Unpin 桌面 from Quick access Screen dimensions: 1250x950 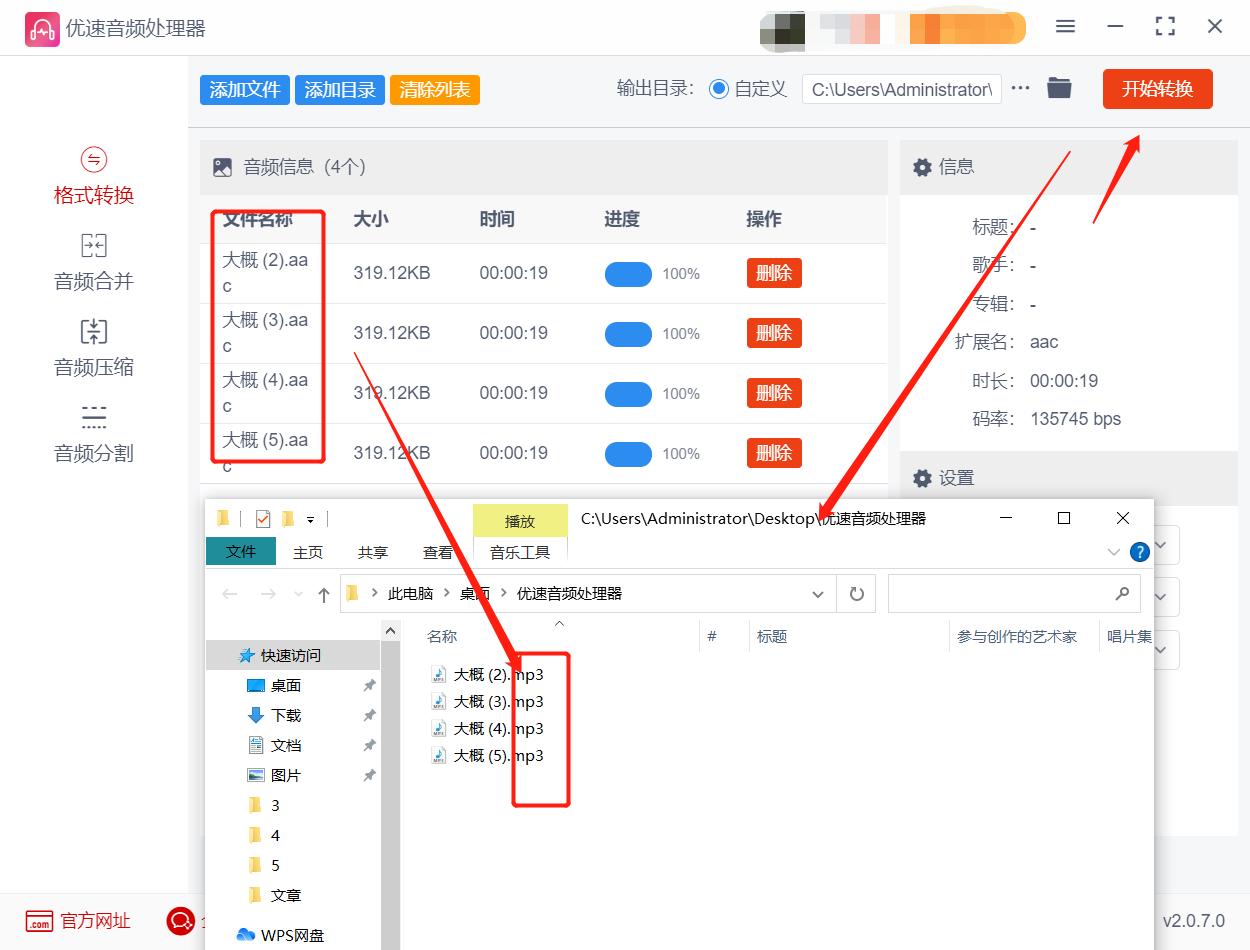(x=369, y=686)
